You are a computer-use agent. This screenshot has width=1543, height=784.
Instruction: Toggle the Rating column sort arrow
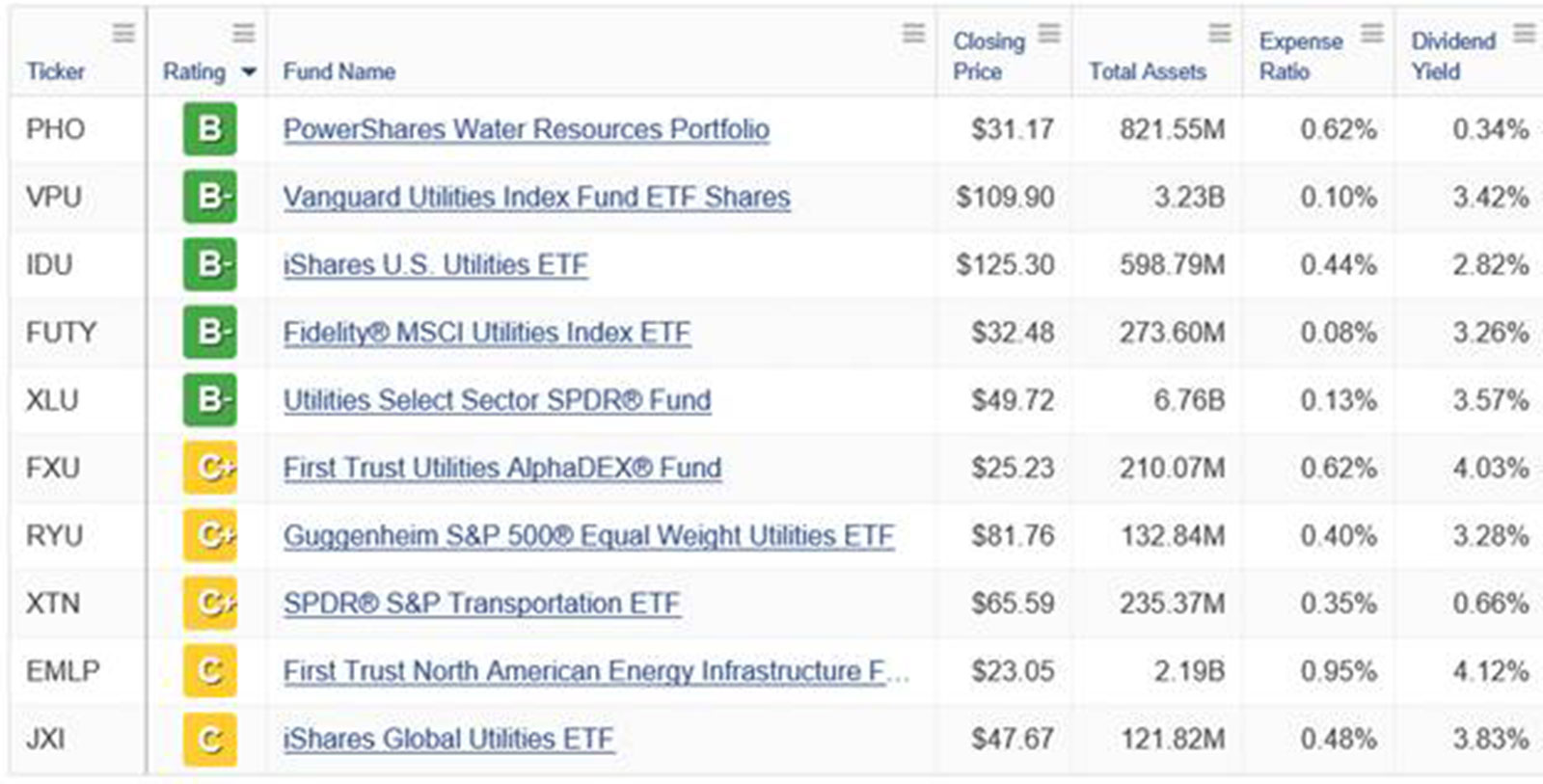point(249,72)
